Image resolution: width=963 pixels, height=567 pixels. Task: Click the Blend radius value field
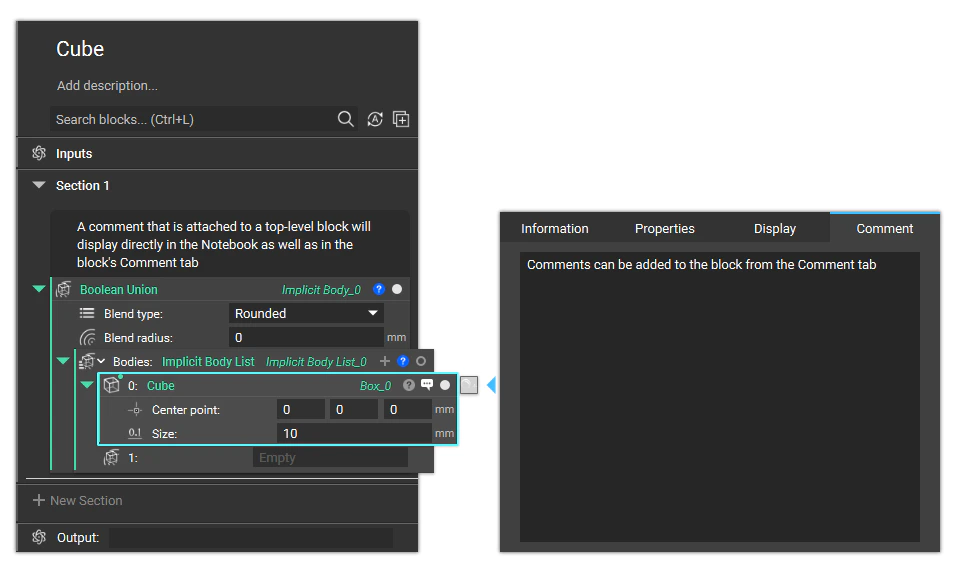(306, 337)
